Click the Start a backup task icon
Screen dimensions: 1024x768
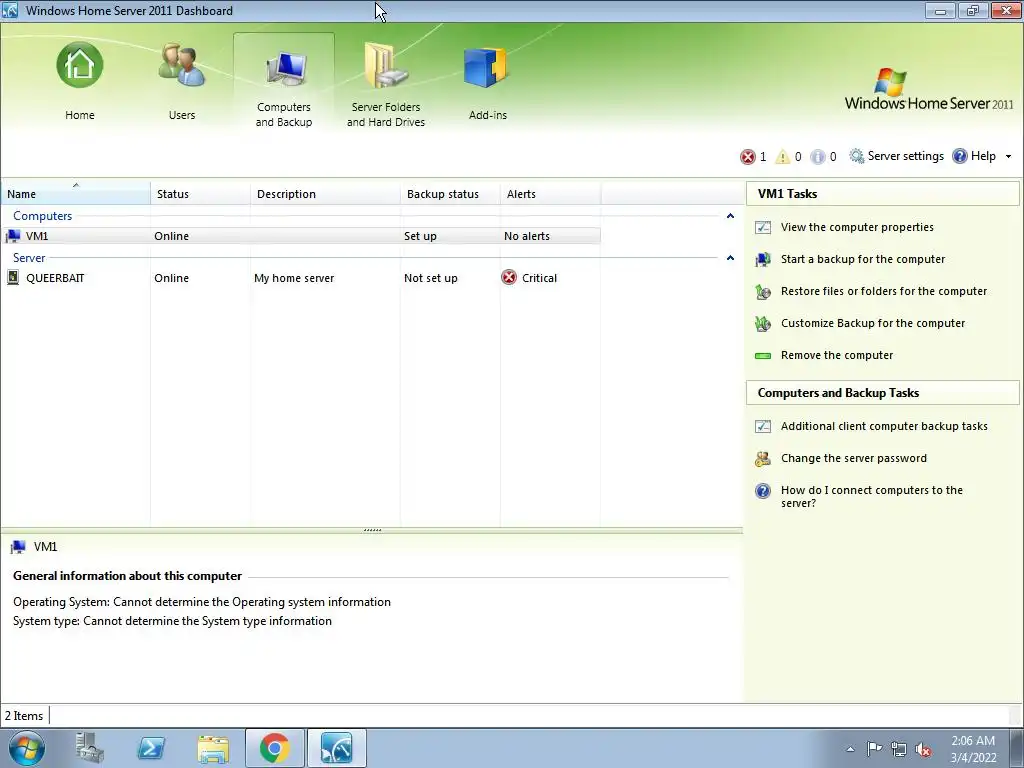pos(763,259)
